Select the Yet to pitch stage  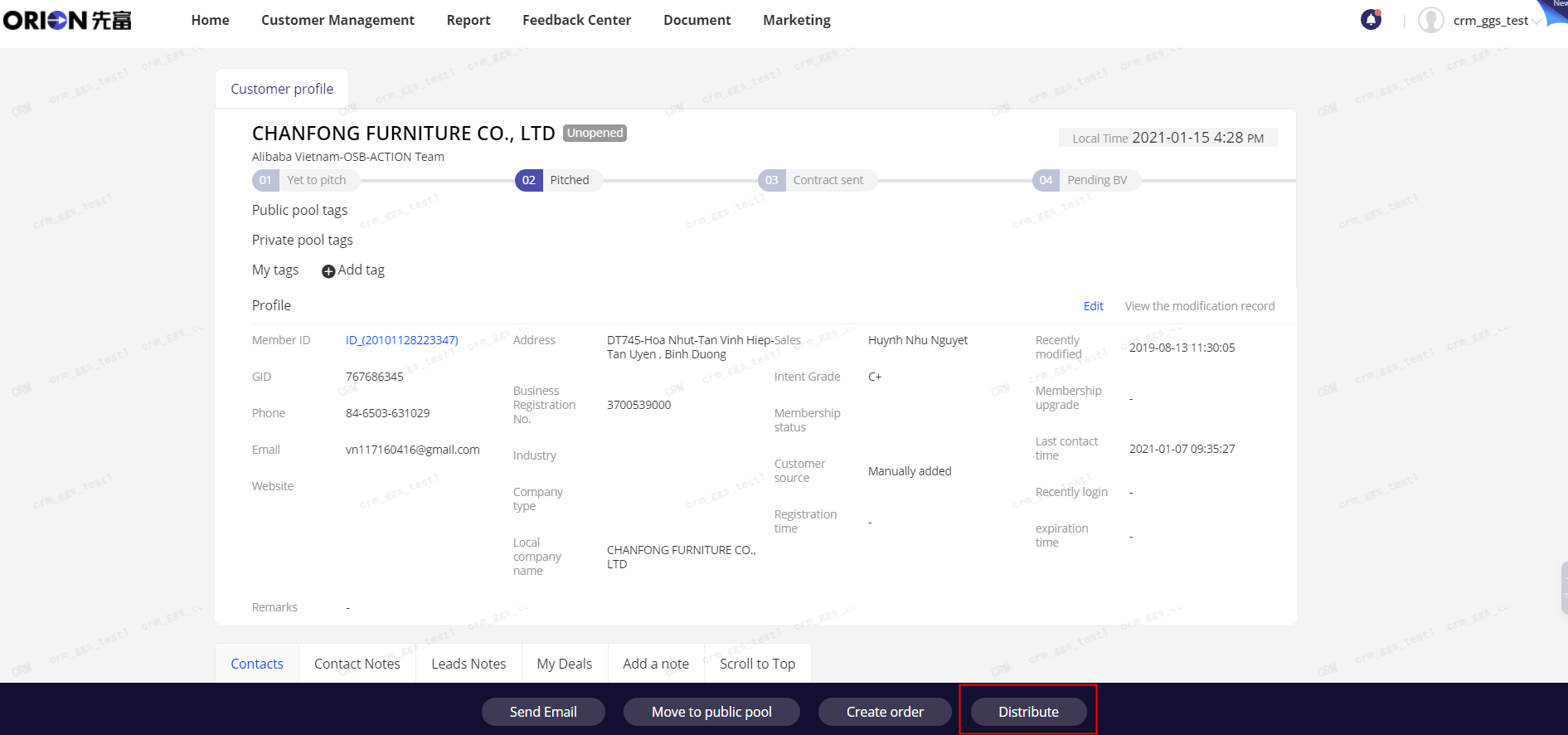306,180
